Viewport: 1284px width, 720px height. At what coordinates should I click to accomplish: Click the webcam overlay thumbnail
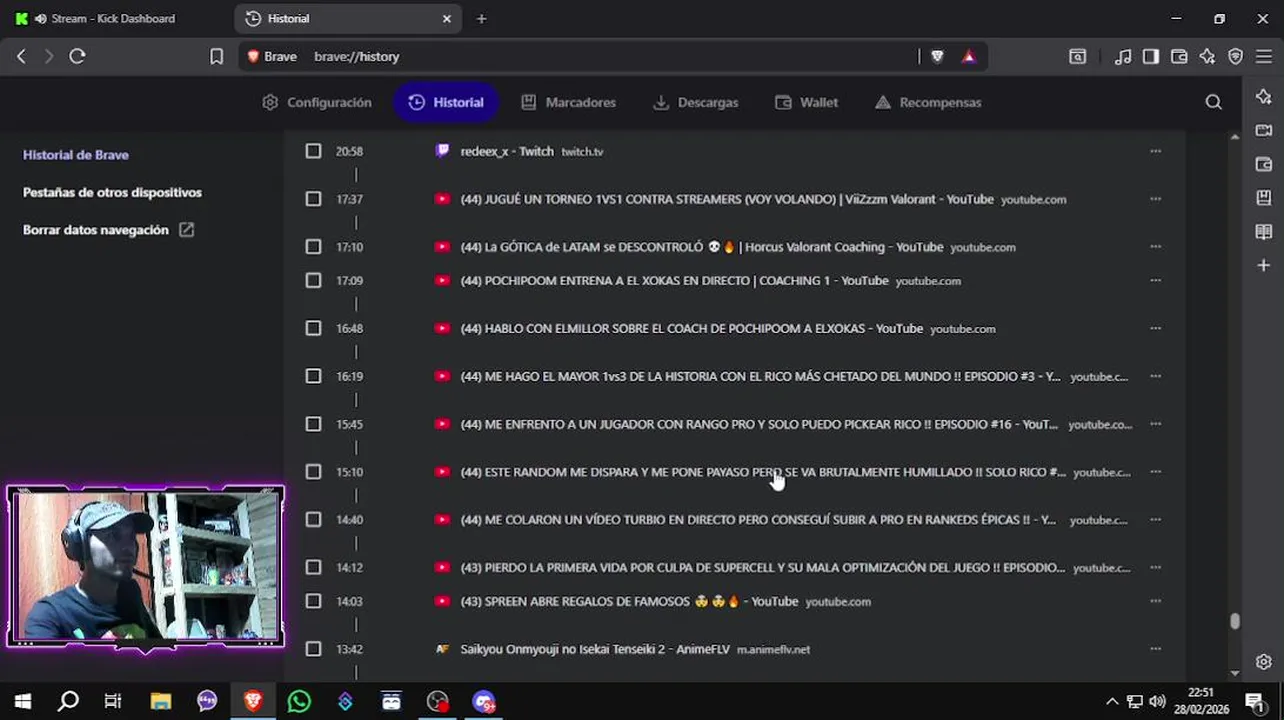pyautogui.click(x=145, y=566)
